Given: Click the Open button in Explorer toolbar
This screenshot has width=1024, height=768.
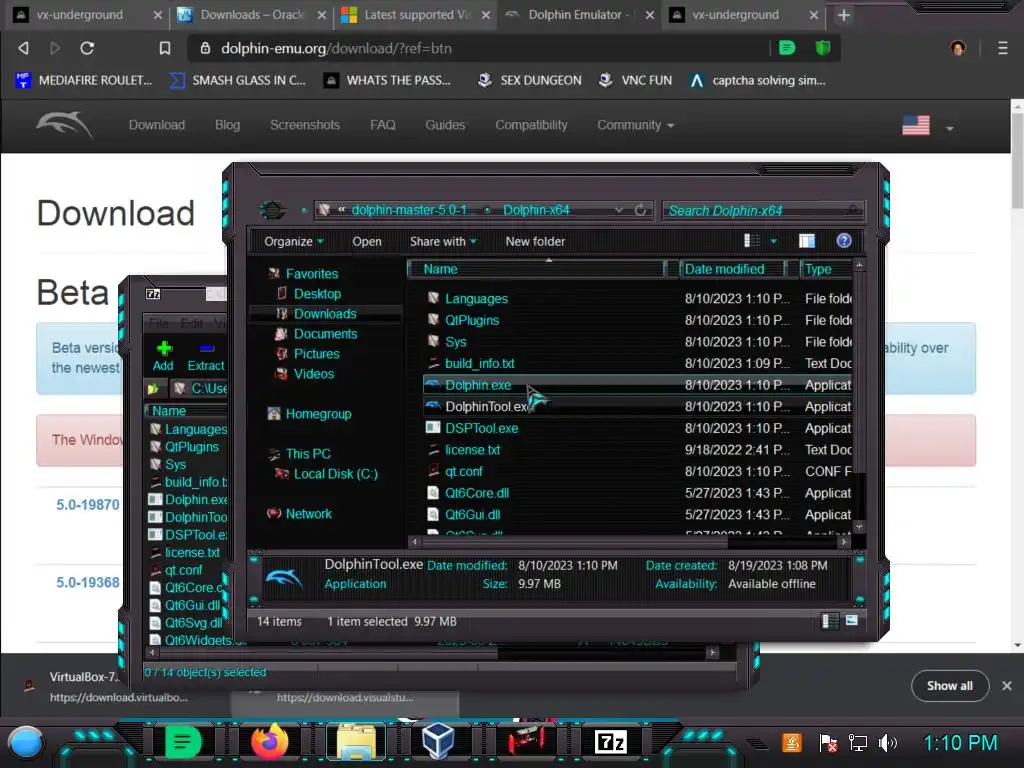Looking at the screenshot, I should [367, 242].
